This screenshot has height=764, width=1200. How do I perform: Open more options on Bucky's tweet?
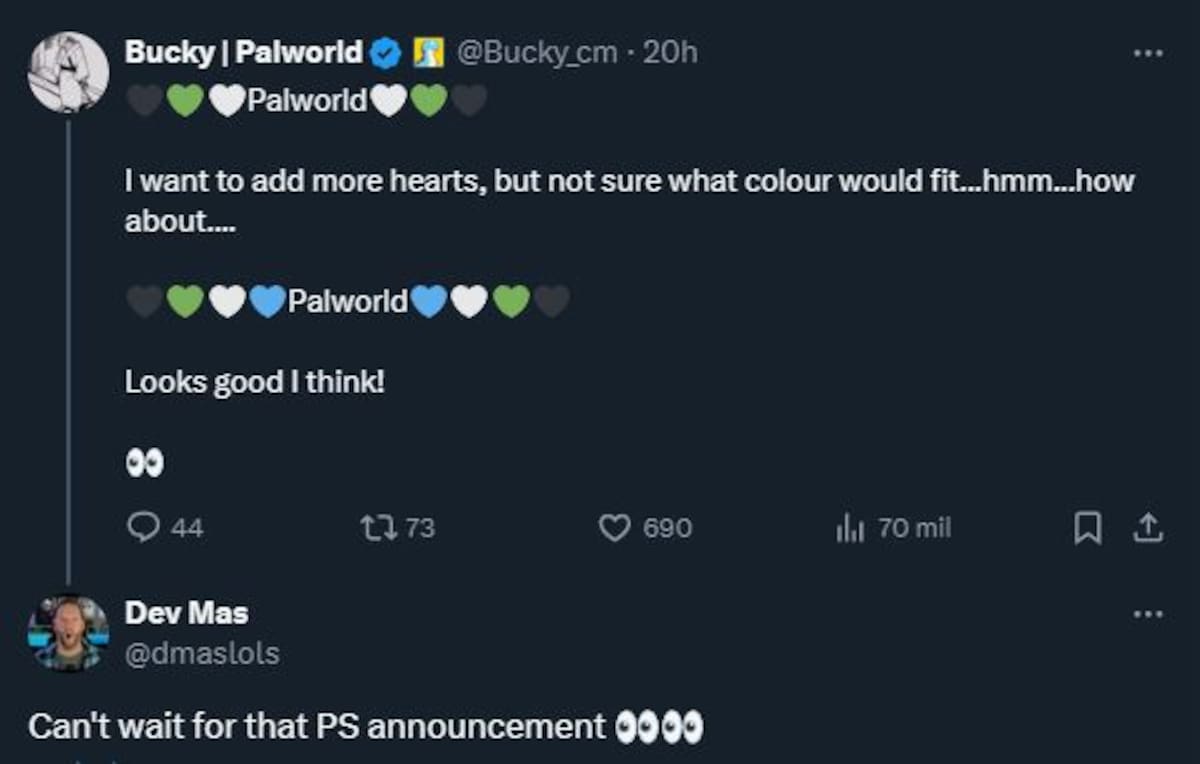(1148, 52)
